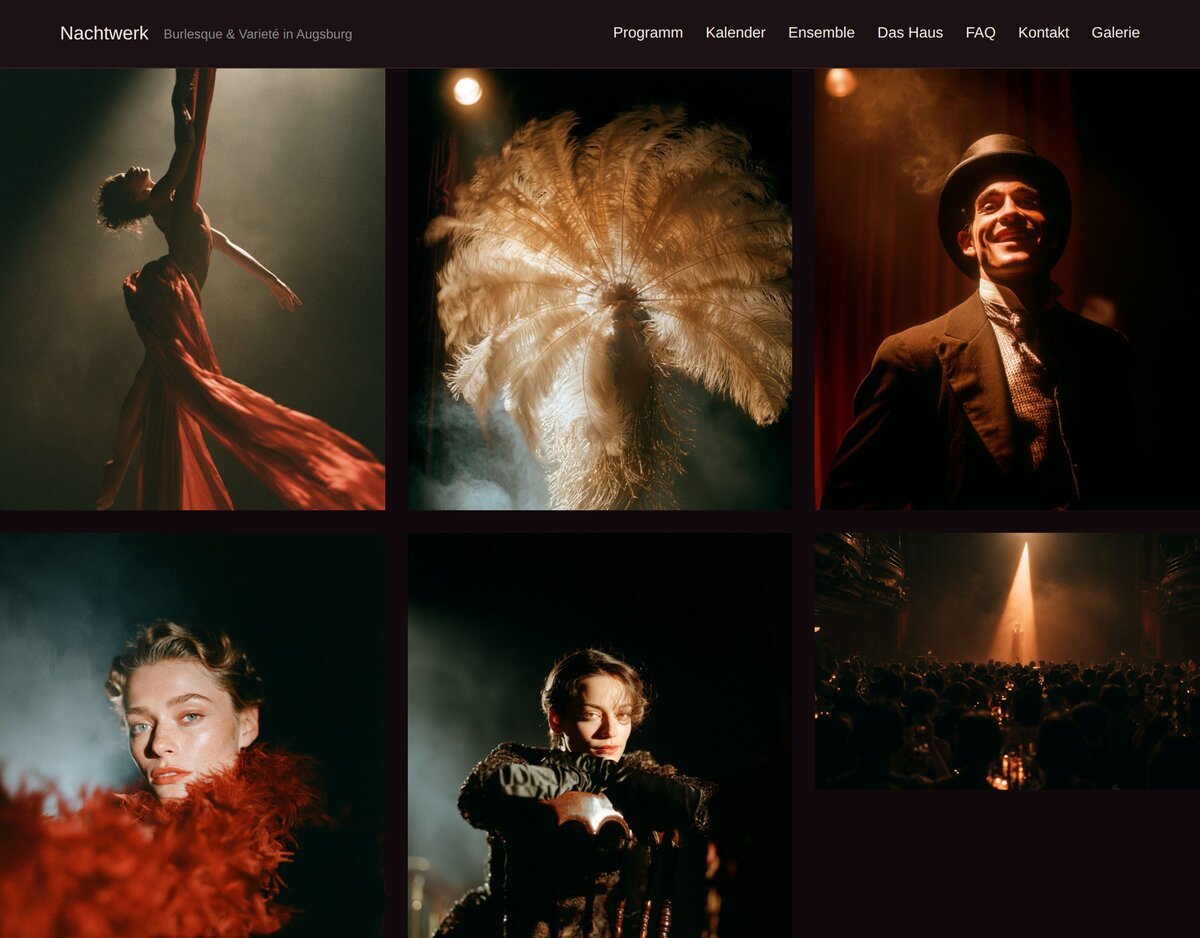The height and width of the screenshot is (938, 1200).
Task: Open the top hat gentleman photo
Action: (1007, 289)
